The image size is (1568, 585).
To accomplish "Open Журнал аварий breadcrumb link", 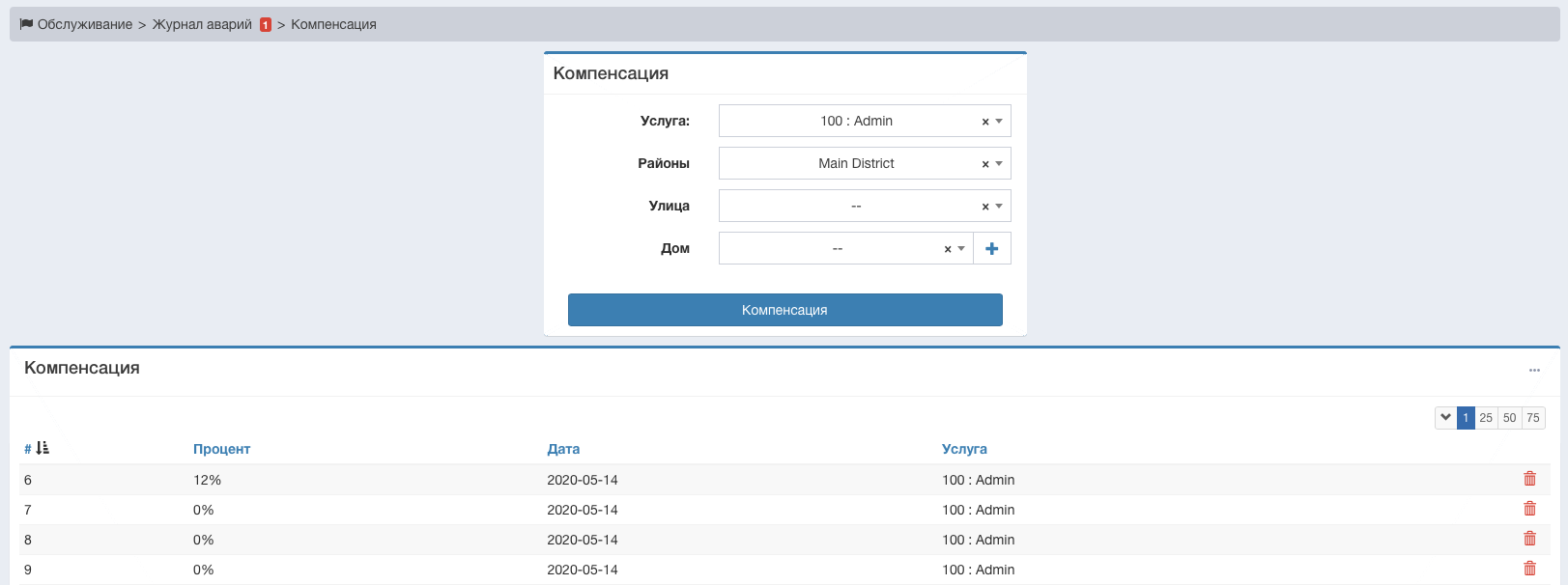I will [202, 24].
